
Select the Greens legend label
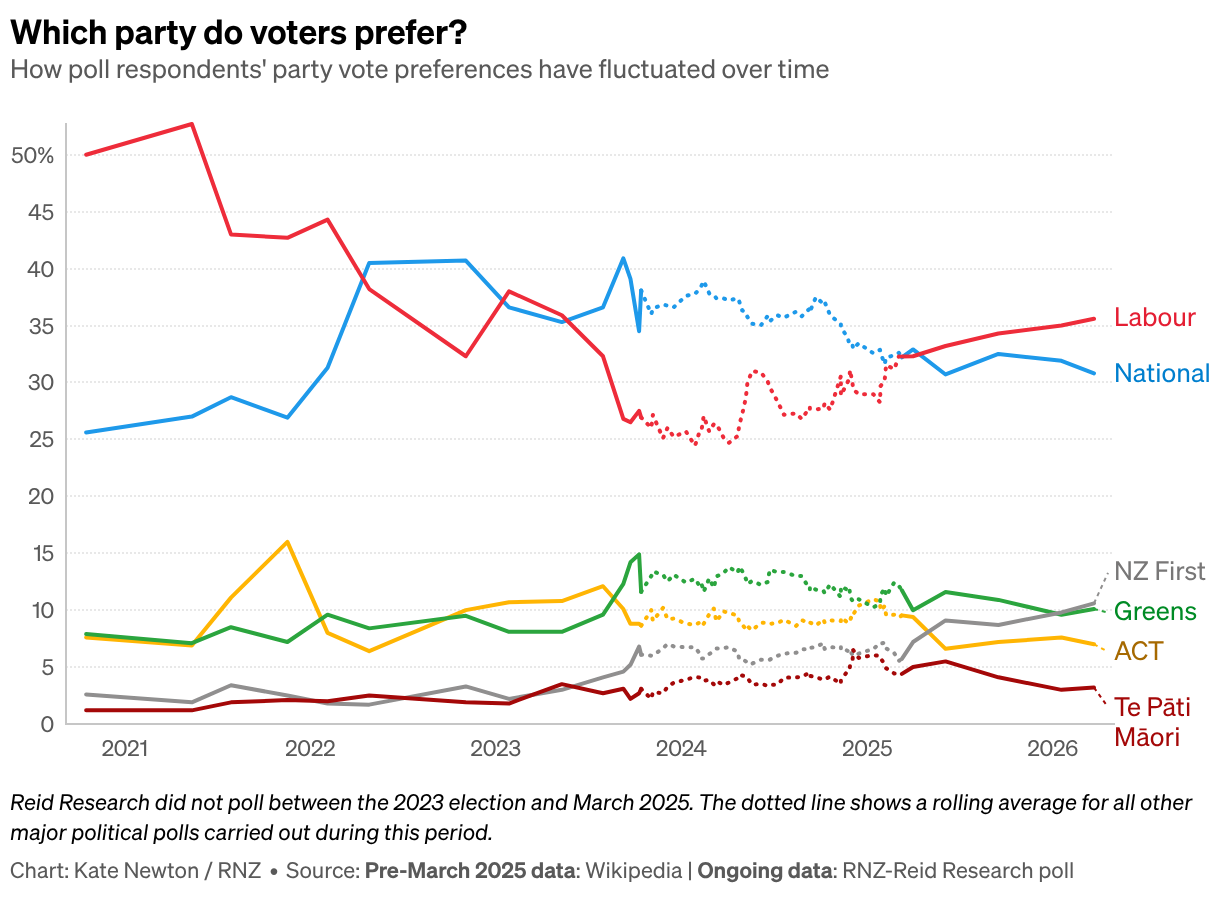tap(1155, 611)
